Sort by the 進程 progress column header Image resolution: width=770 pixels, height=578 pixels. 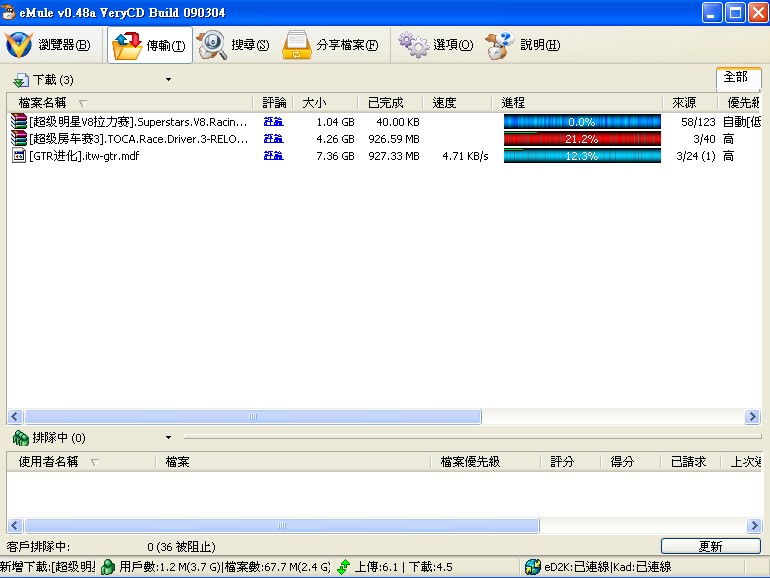[513, 102]
